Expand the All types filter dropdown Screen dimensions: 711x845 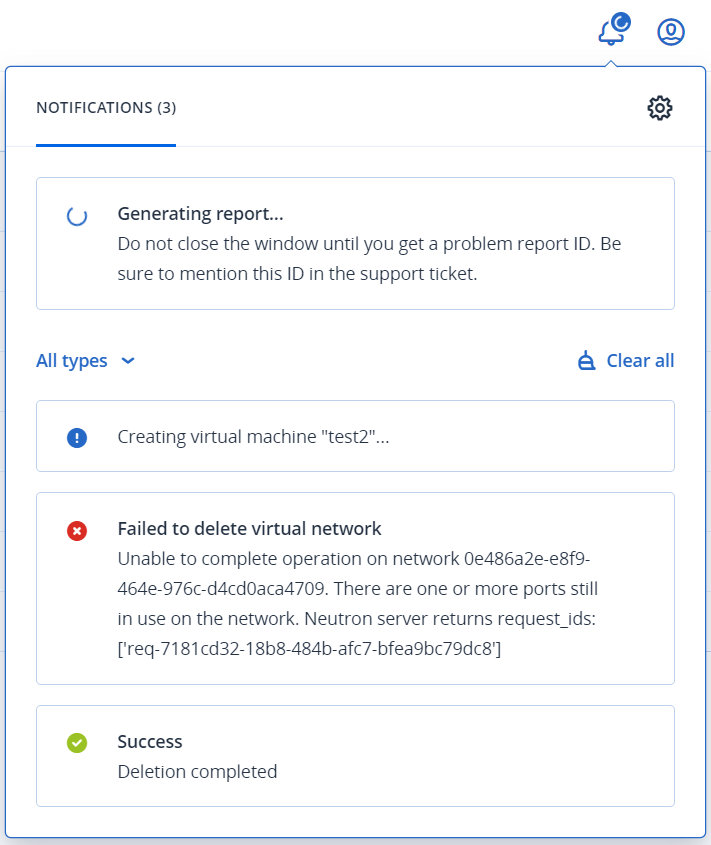pos(85,361)
